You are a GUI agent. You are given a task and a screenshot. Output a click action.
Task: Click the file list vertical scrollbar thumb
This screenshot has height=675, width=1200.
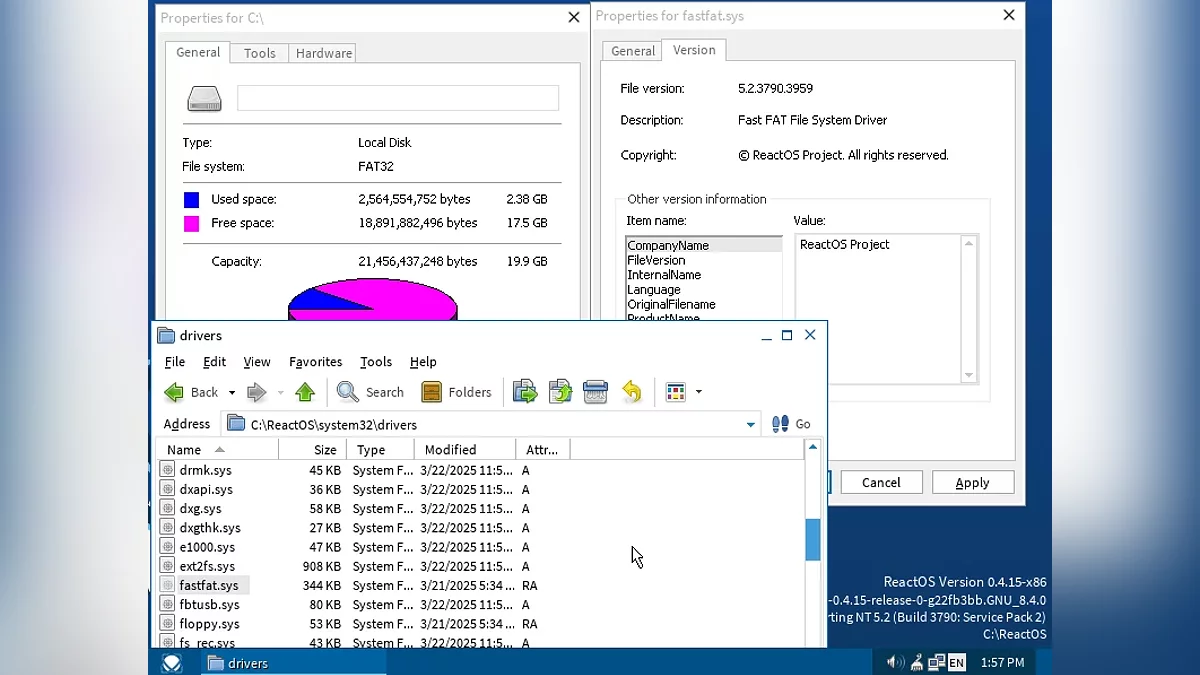(813, 540)
